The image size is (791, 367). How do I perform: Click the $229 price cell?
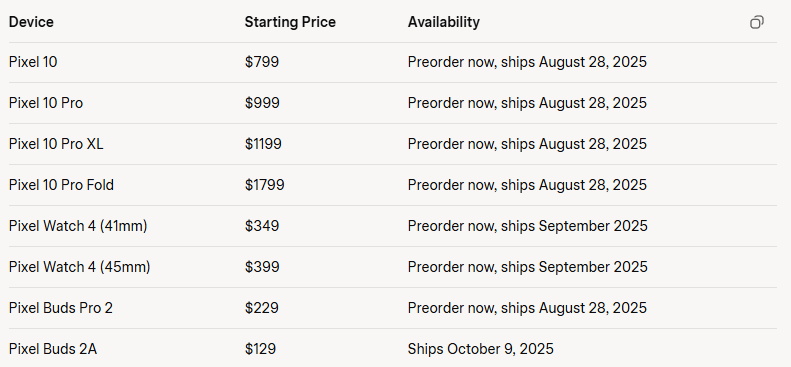click(262, 308)
